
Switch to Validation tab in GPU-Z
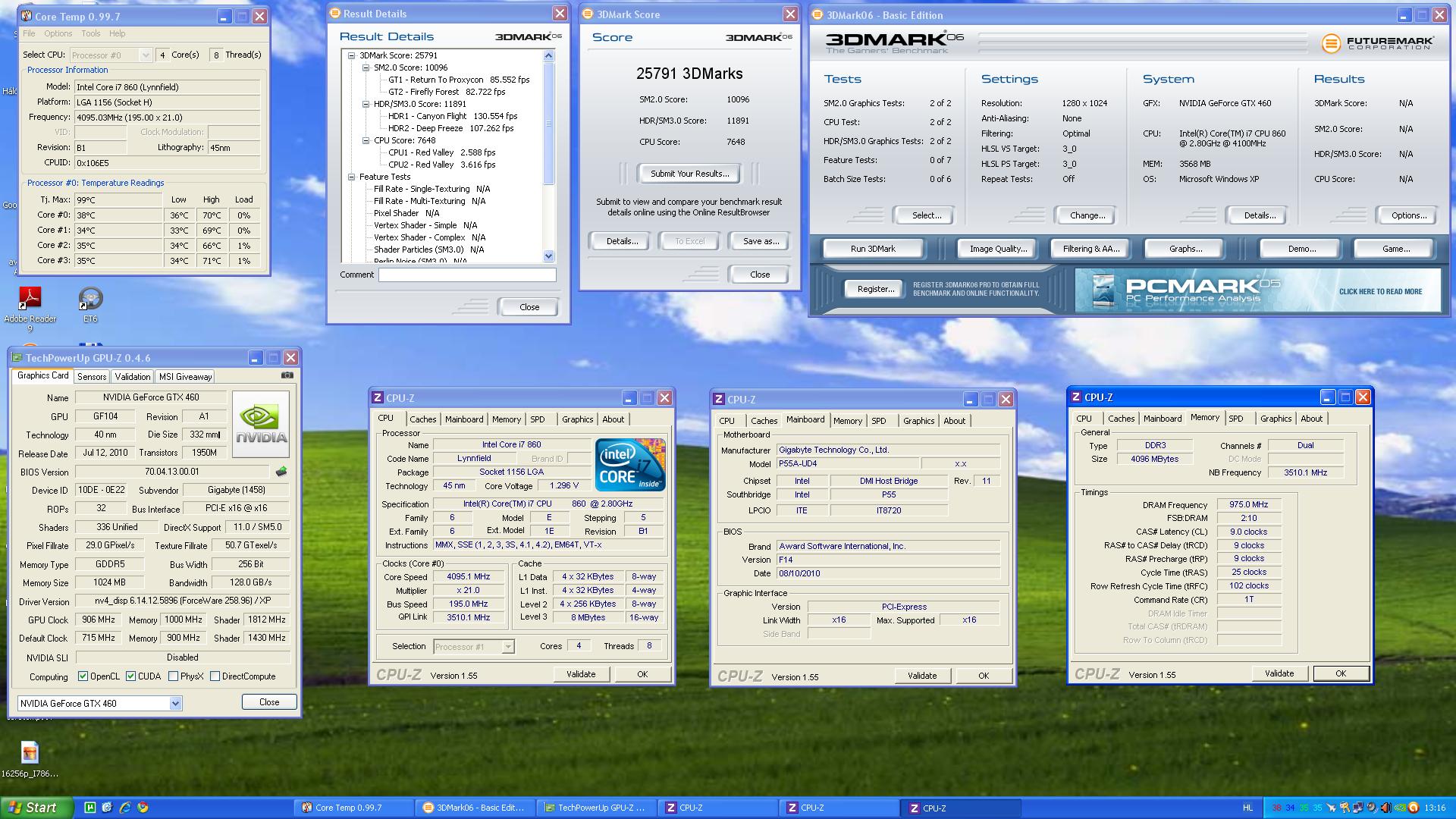pyautogui.click(x=133, y=377)
